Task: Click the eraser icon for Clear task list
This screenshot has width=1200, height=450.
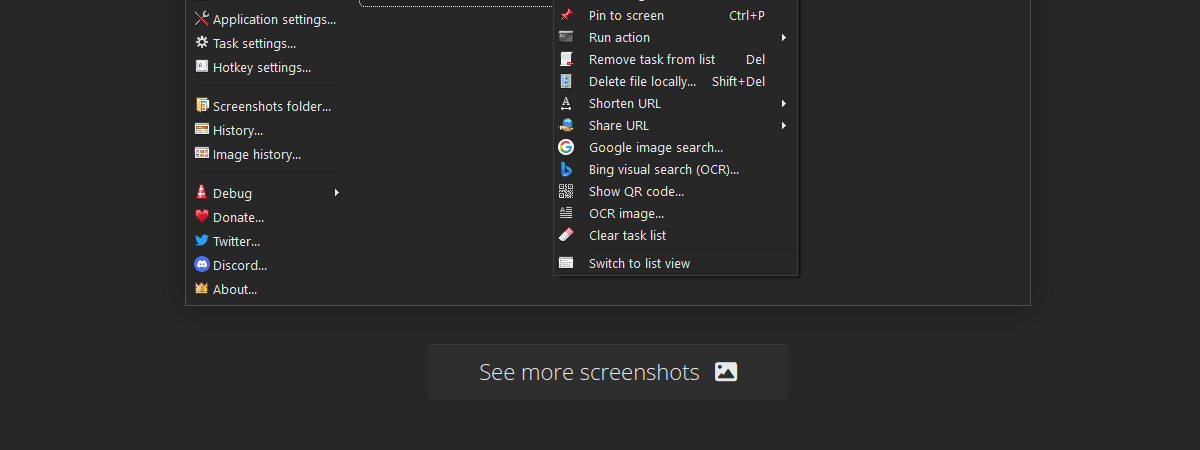Action: tap(566, 235)
